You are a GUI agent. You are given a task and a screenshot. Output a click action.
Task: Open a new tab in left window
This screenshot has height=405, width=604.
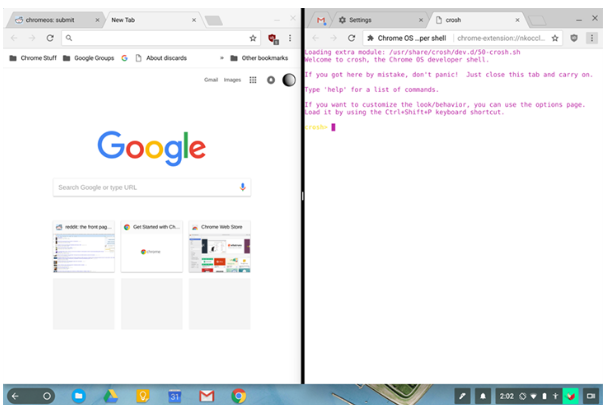coord(213,20)
